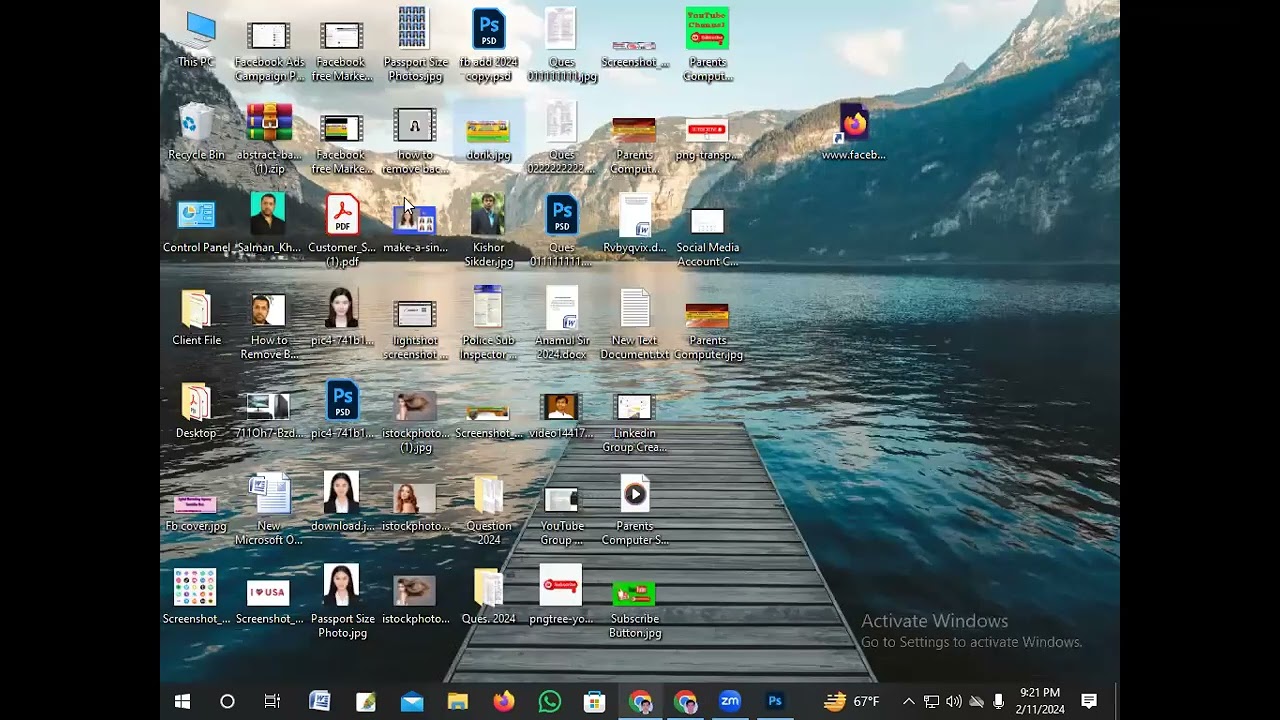Open the Windows Start menu

[183, 702]
